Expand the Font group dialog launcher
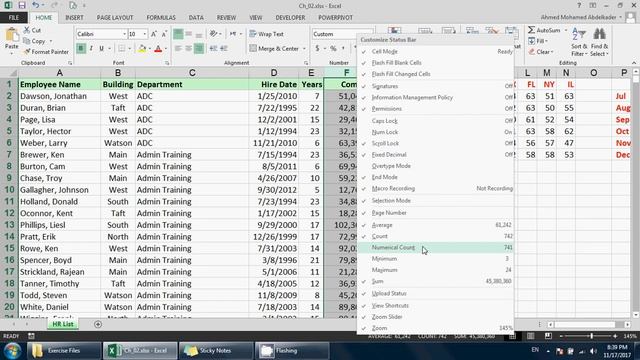This screenshot has width=640, height=360. pyautogui.click(x=167, y=63)
